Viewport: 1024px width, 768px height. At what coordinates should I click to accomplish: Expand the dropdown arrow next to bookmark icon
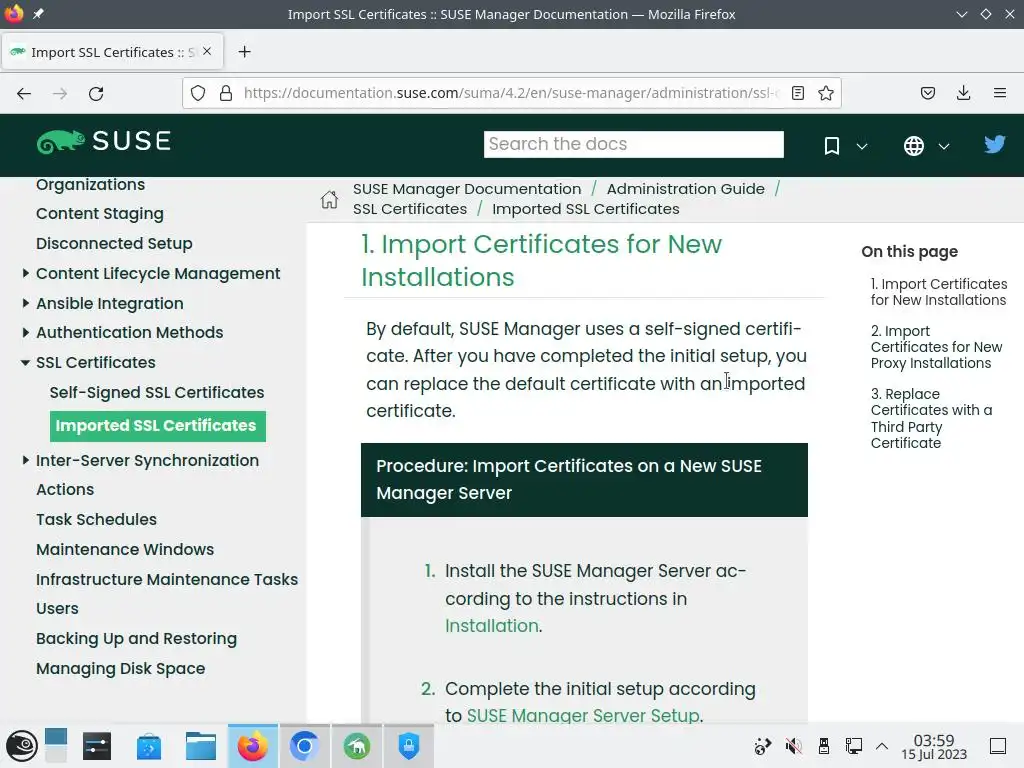pos(862,146)
